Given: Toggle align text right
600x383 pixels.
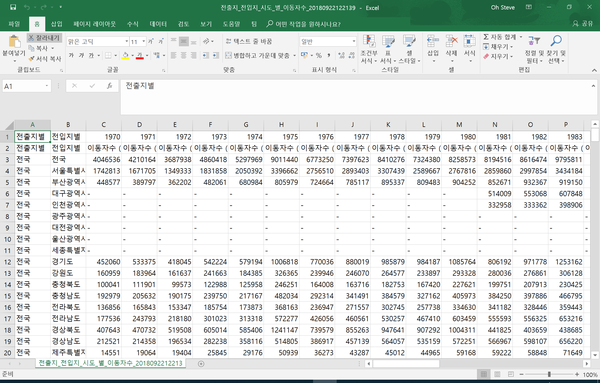Looking at the screenshot, I should pos(194,55).
